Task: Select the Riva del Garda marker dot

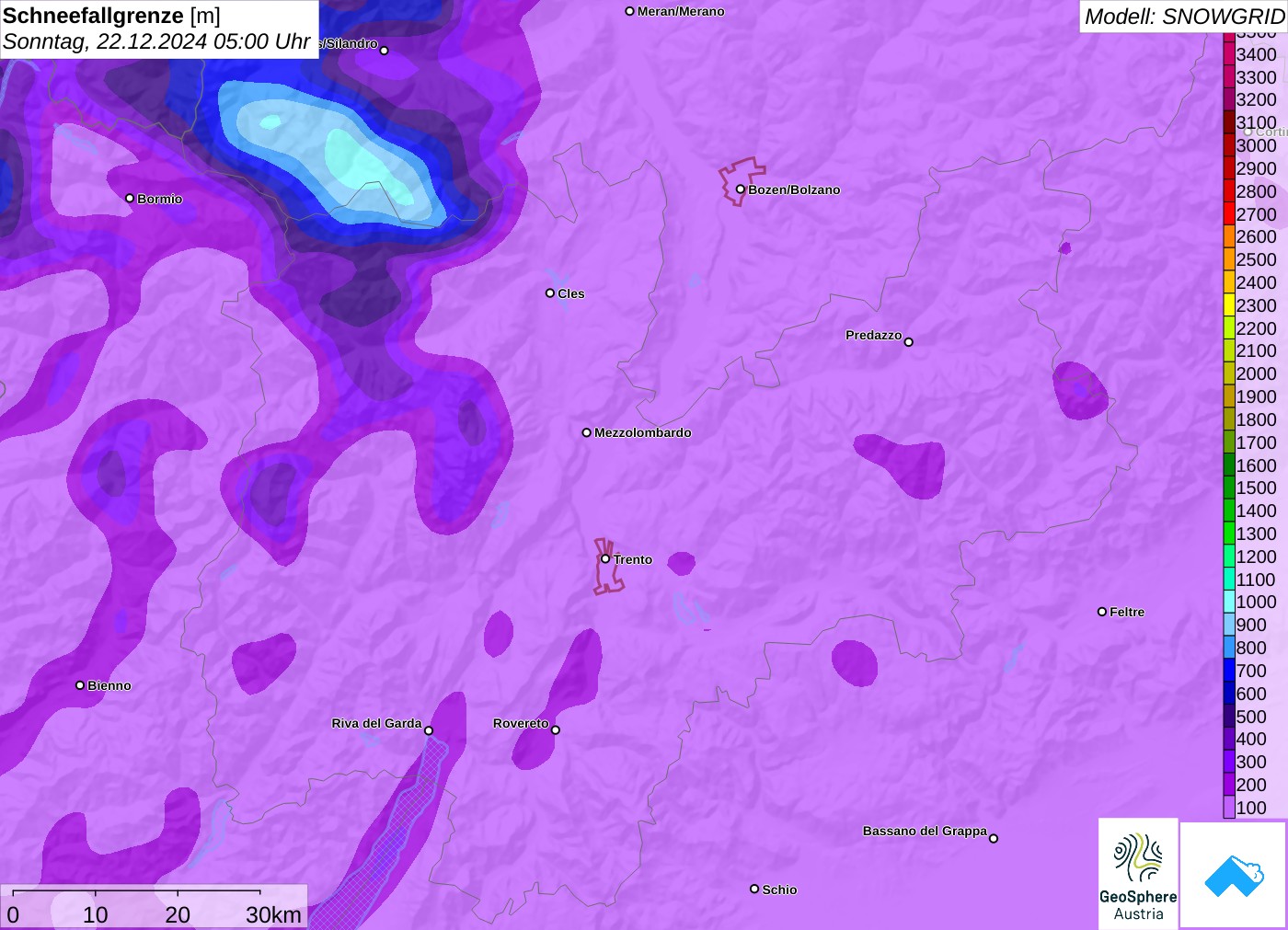Action: [429, 730]
